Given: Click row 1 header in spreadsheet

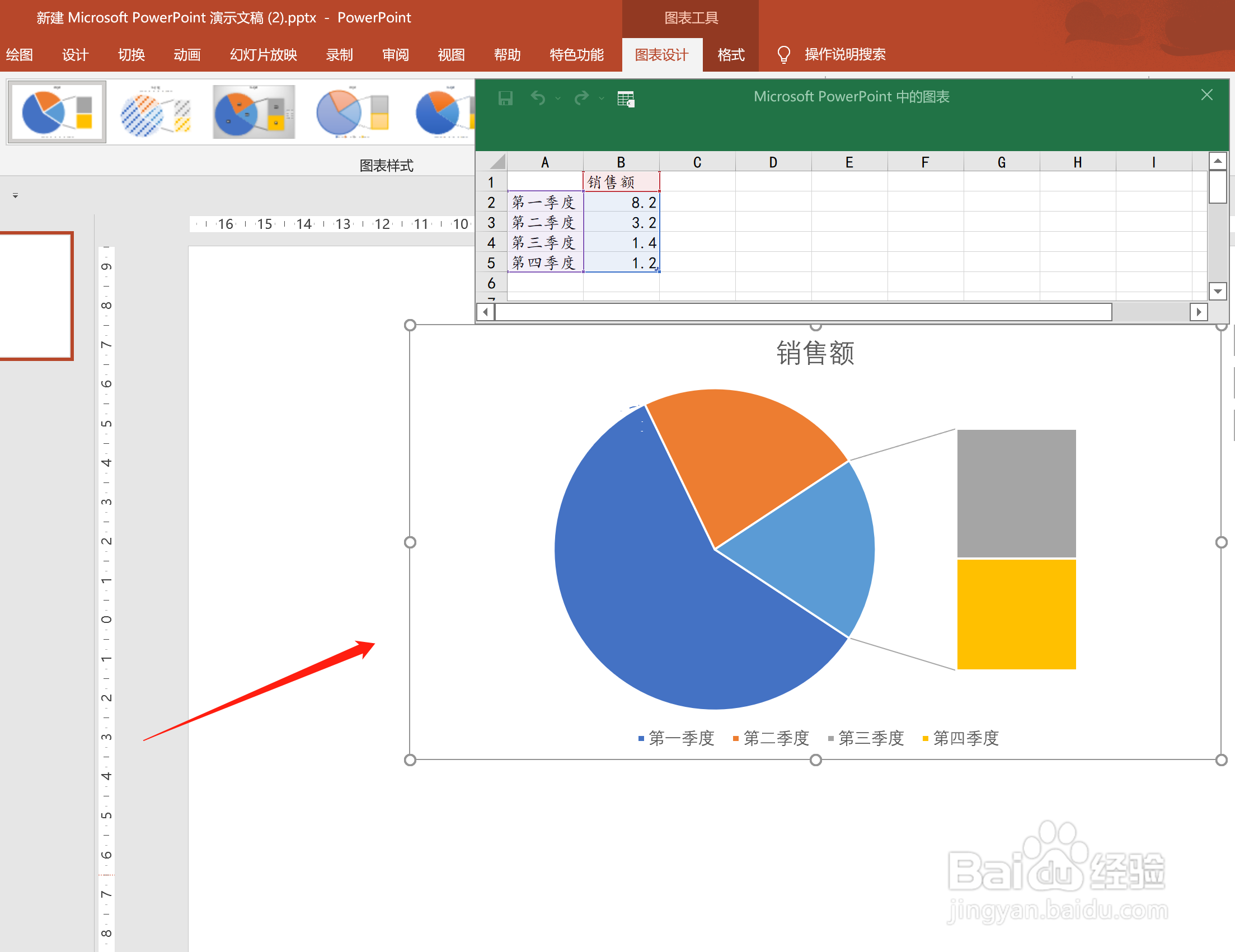Looking at the screenshot, I should click(x=491, y=182).
